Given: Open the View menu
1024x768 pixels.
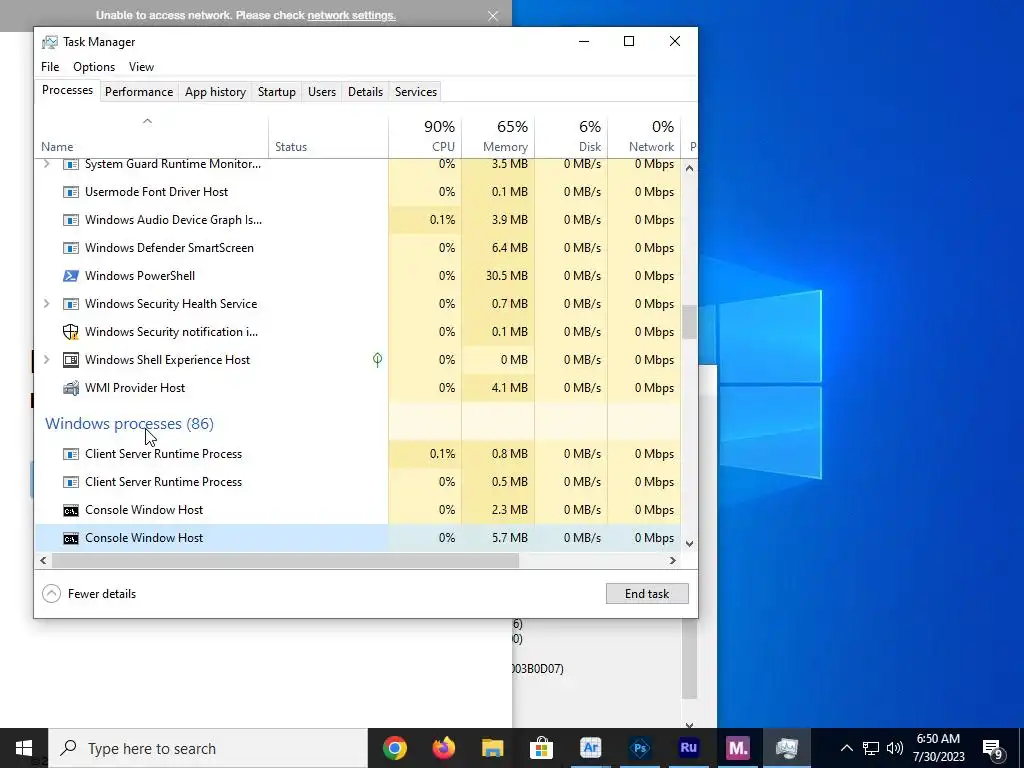Looking at the screenshot, I should (141, 67).
